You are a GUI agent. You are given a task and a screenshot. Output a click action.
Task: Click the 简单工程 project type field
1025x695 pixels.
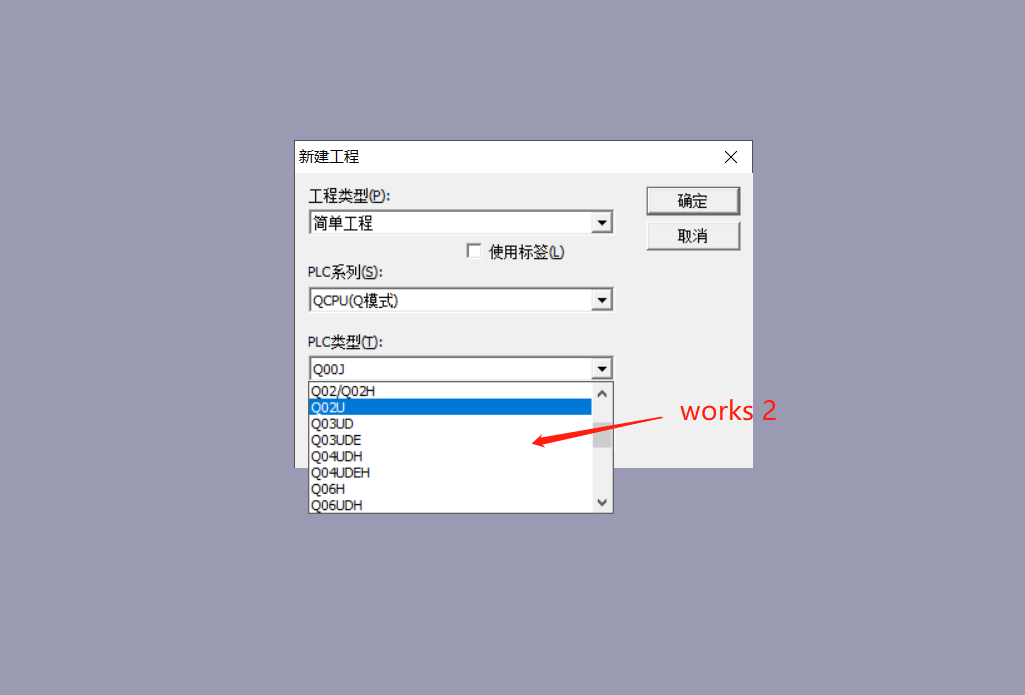click(451, 223)
